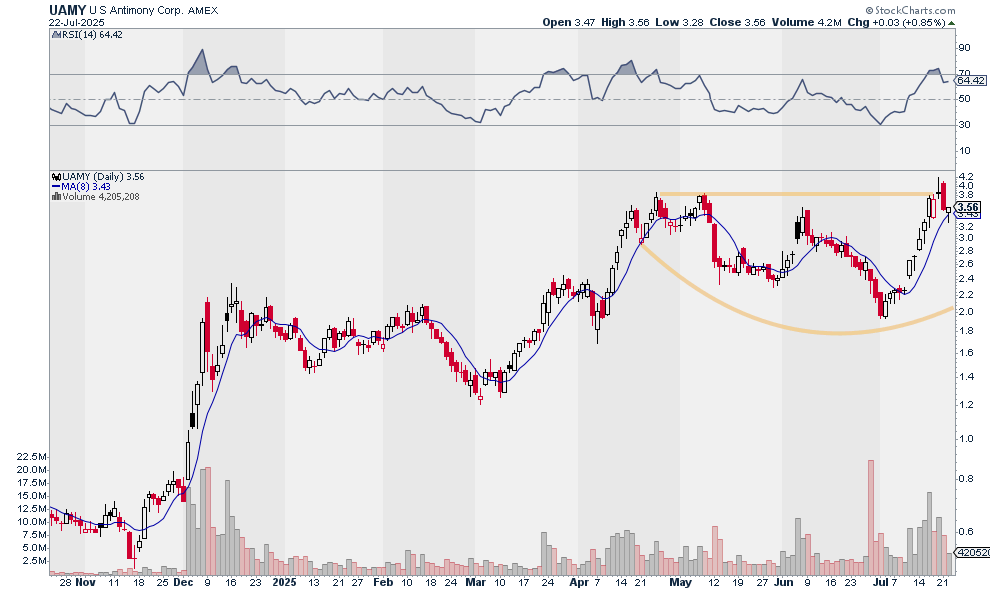Click the price axis label 1.2
Viewport: 990px width, 591px height.
pos(965,405)
